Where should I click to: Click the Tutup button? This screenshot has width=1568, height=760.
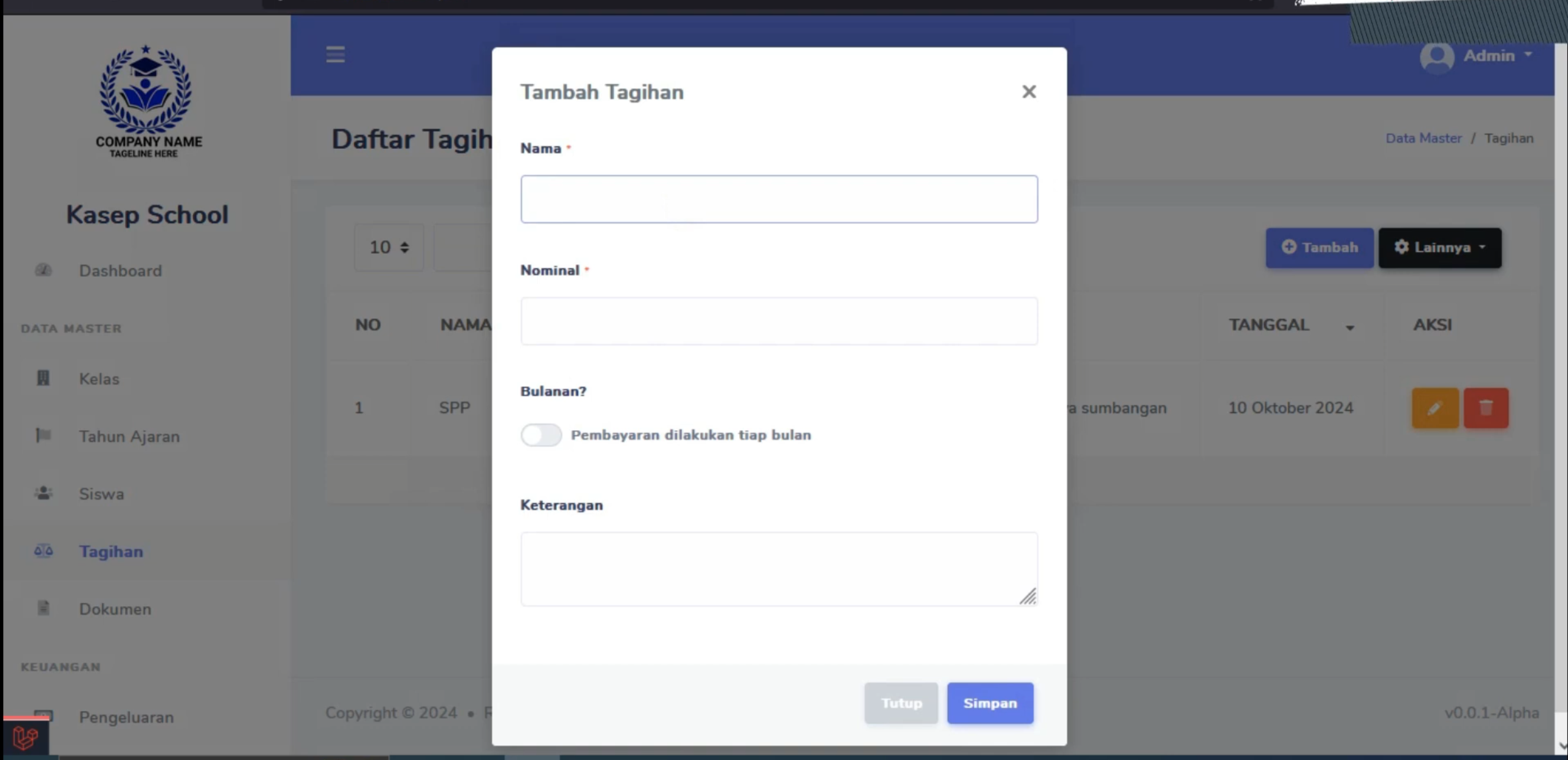[x=901, y=703]
